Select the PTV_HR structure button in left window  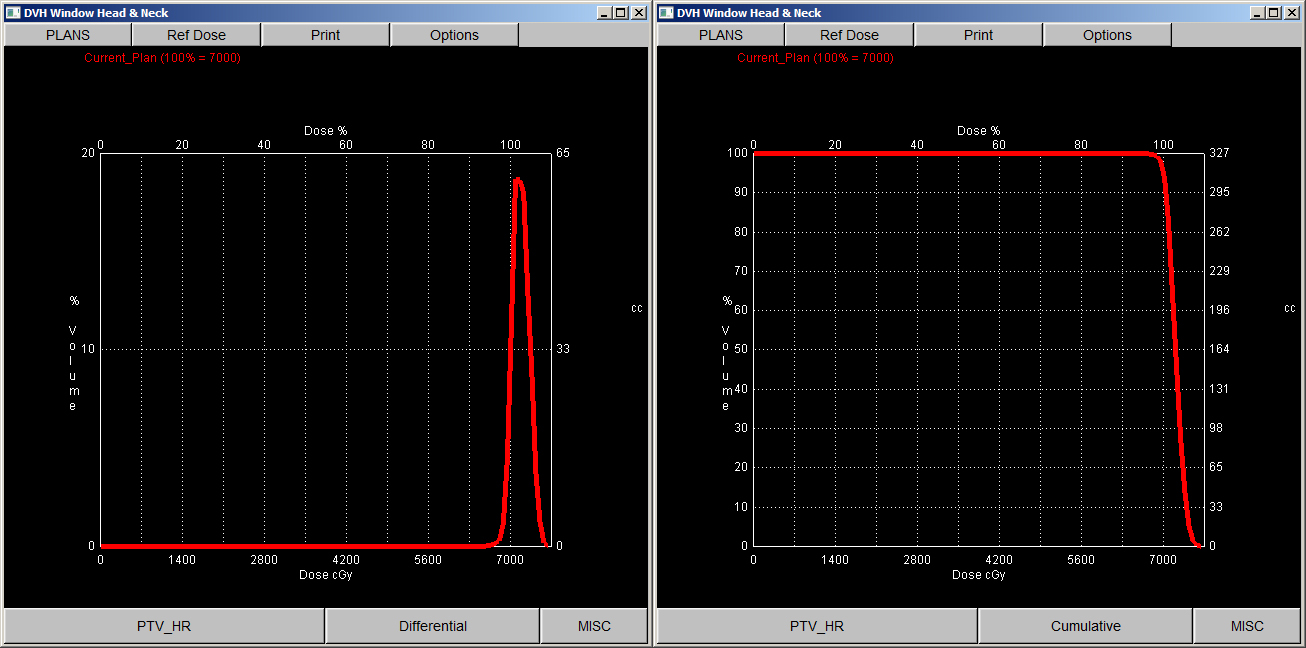[x=163, y=625]
